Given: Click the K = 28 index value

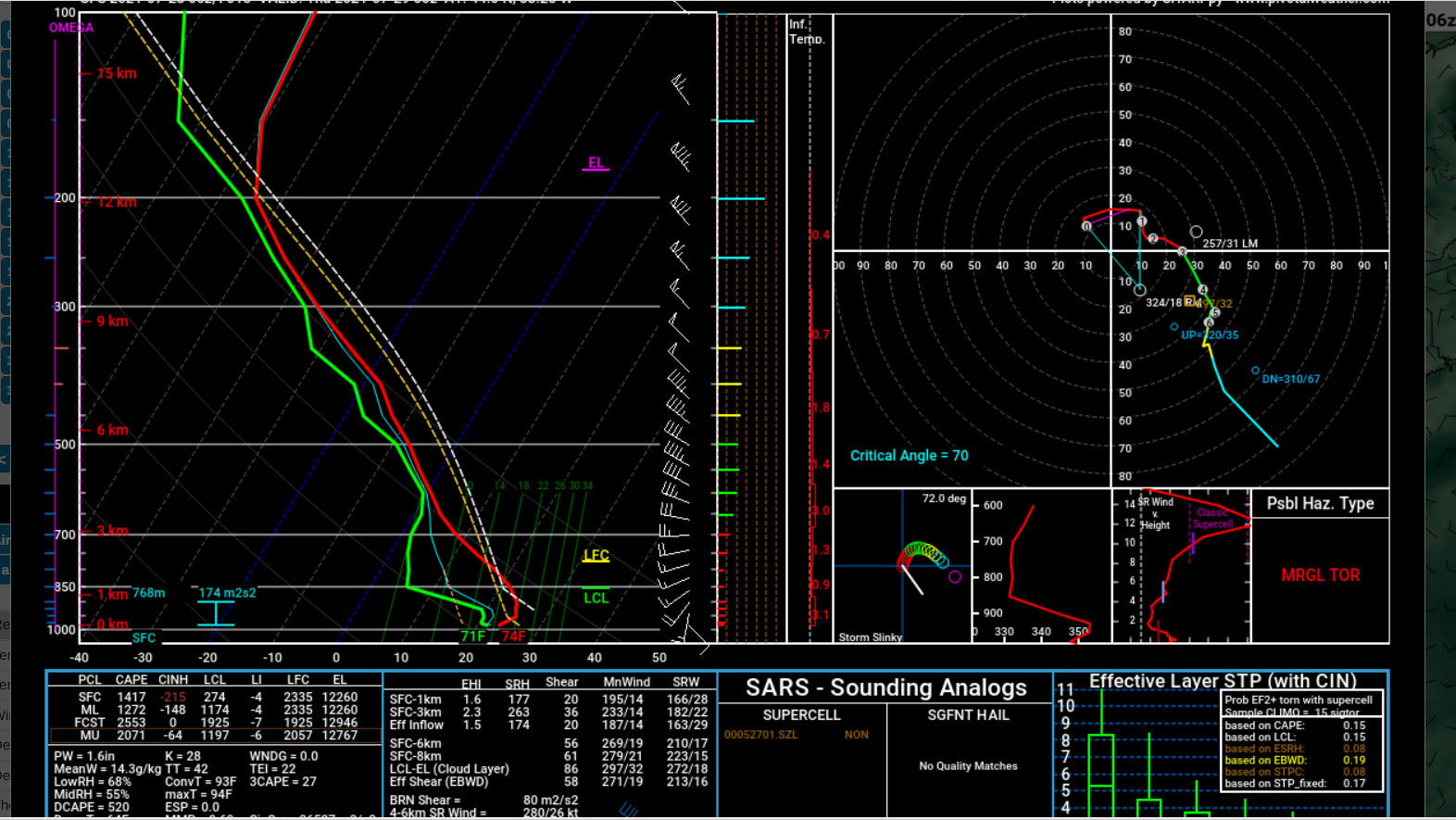Looking at the screenshot, I should 182,756.
